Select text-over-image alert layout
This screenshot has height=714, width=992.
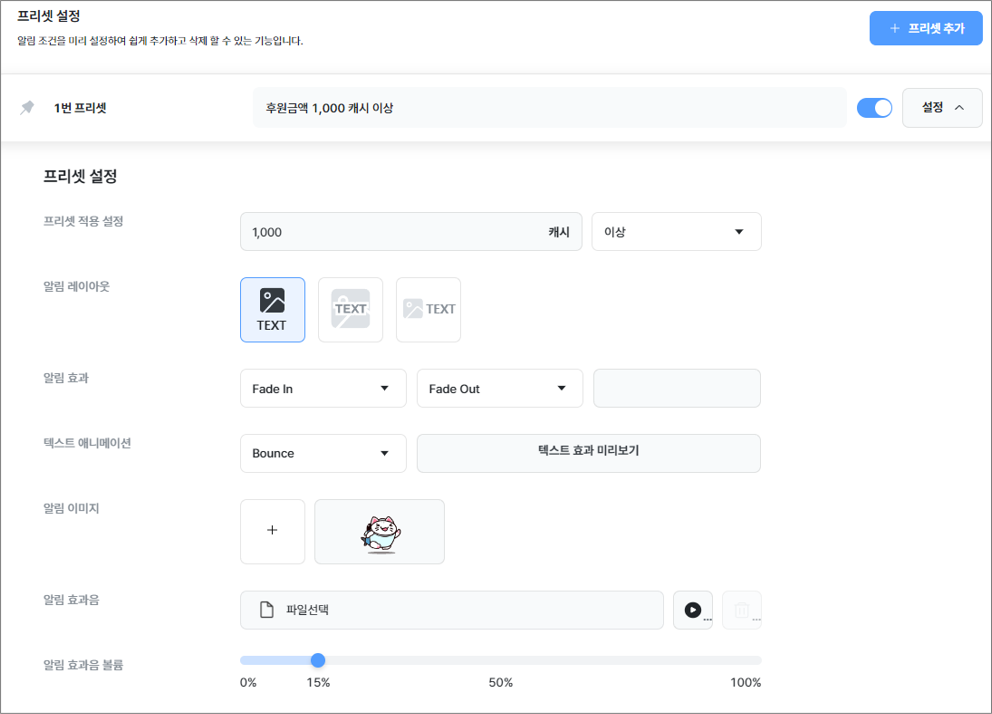(350, 310)
